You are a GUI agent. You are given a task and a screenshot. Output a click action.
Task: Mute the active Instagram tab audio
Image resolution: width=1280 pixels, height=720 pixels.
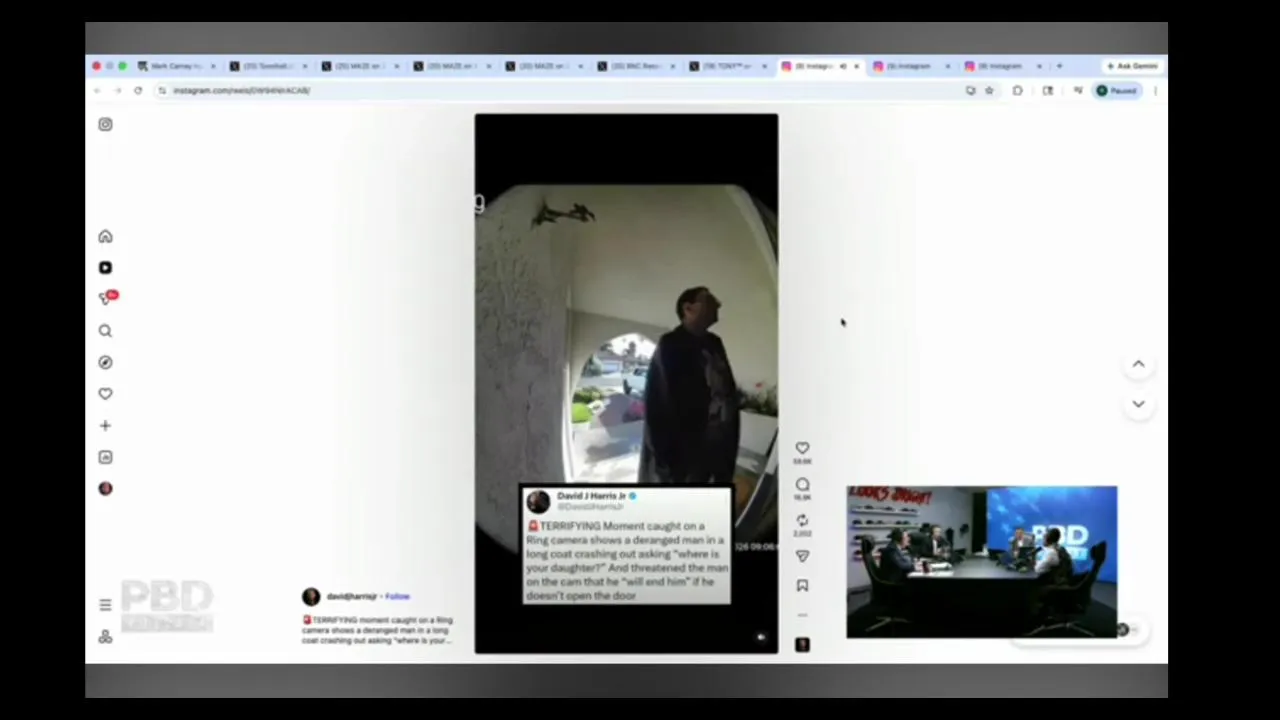click(842, 66)
